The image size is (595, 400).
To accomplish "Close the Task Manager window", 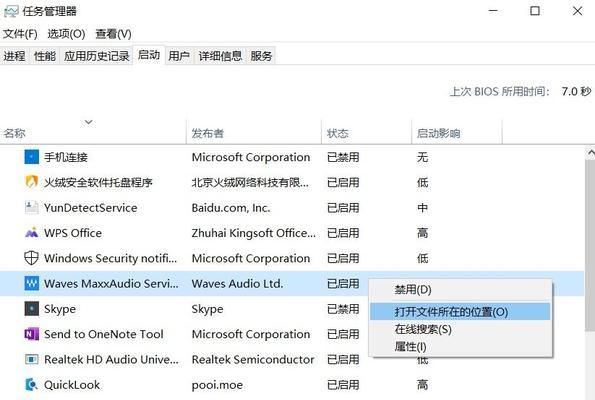I will coord(577,11).
